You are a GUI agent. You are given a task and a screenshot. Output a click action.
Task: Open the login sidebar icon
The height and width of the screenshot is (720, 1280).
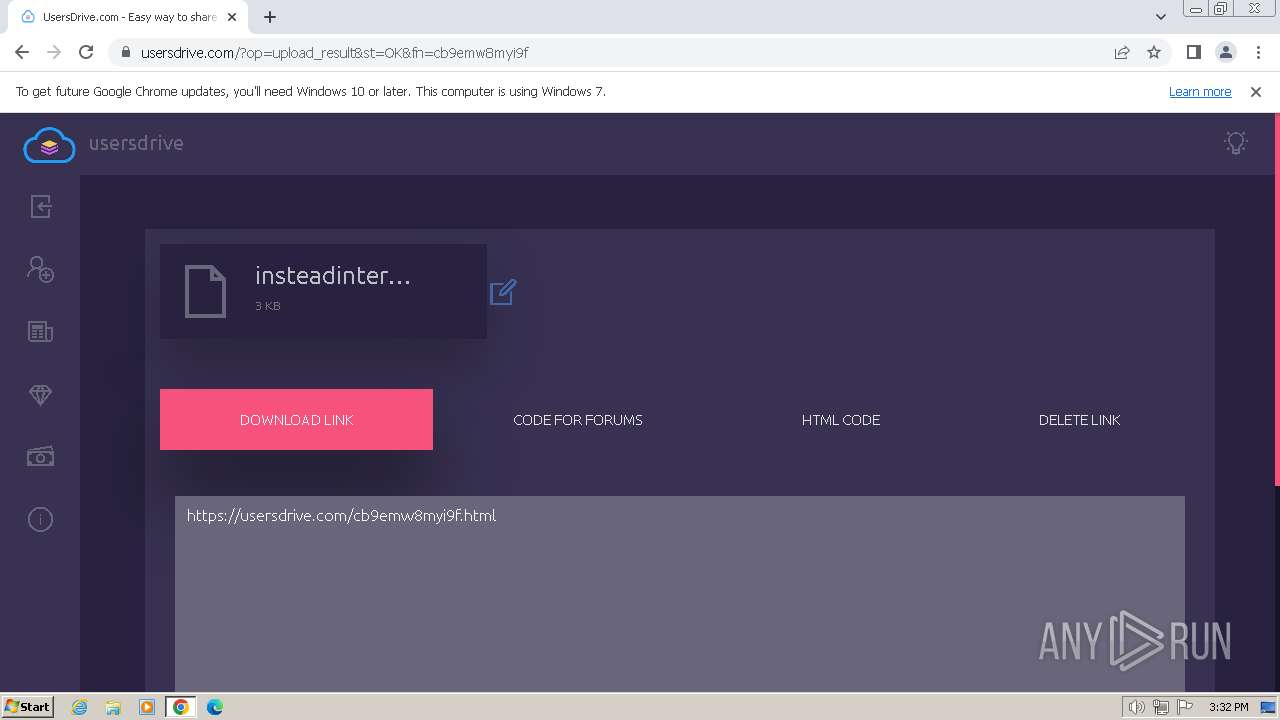tap(40, 207)
